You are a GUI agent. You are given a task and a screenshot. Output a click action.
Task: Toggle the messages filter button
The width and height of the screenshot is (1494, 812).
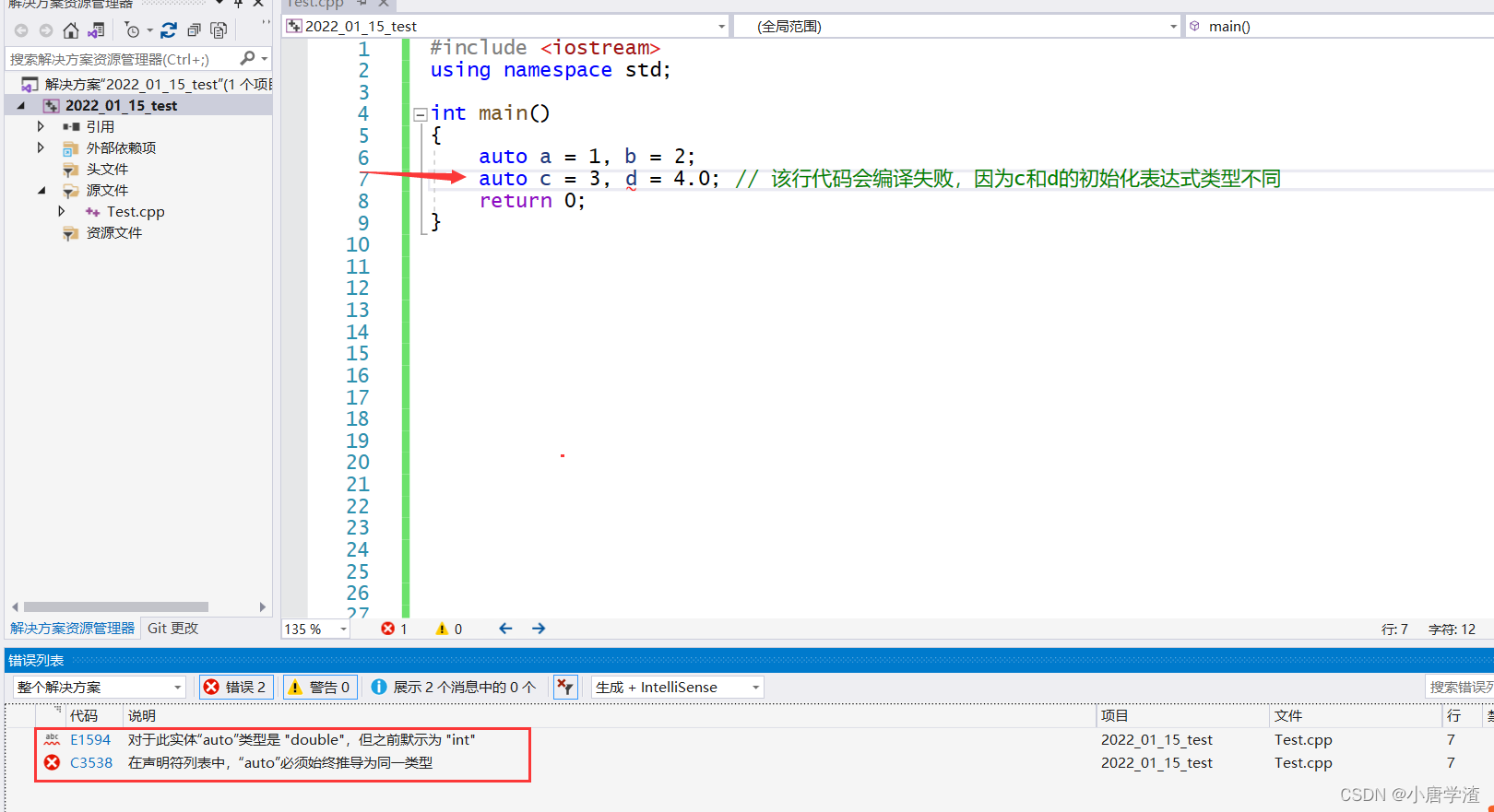(x=454, y=687)
